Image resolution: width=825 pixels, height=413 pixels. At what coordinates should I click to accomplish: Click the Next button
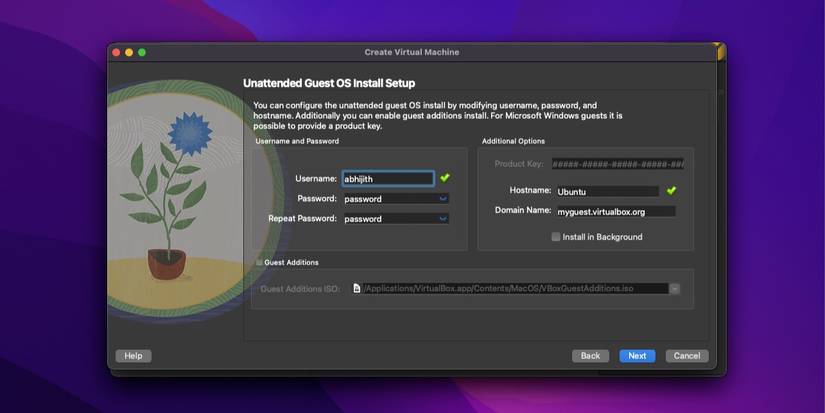click(637, 356)
